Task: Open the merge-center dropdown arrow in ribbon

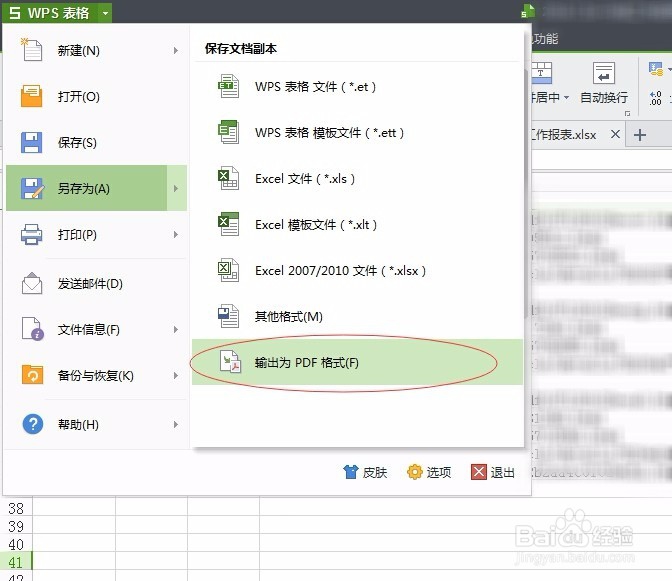Action: 567,98
